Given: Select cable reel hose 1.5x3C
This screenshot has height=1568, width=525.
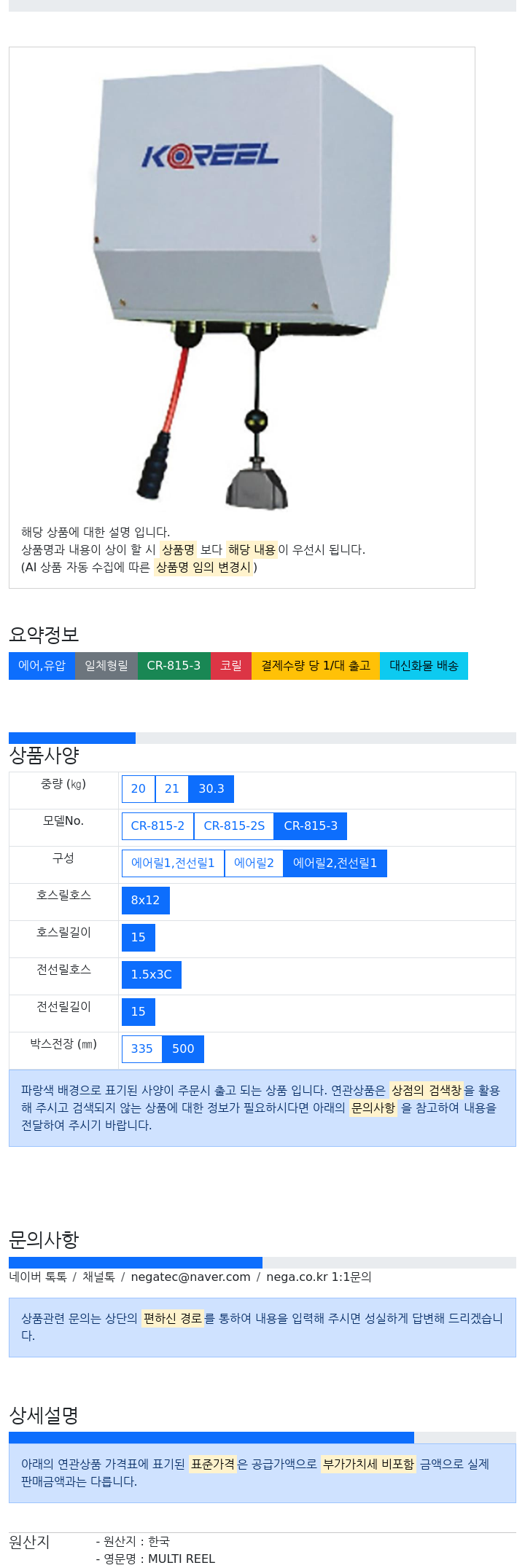Looking at the screenshot, I should 152,975.
